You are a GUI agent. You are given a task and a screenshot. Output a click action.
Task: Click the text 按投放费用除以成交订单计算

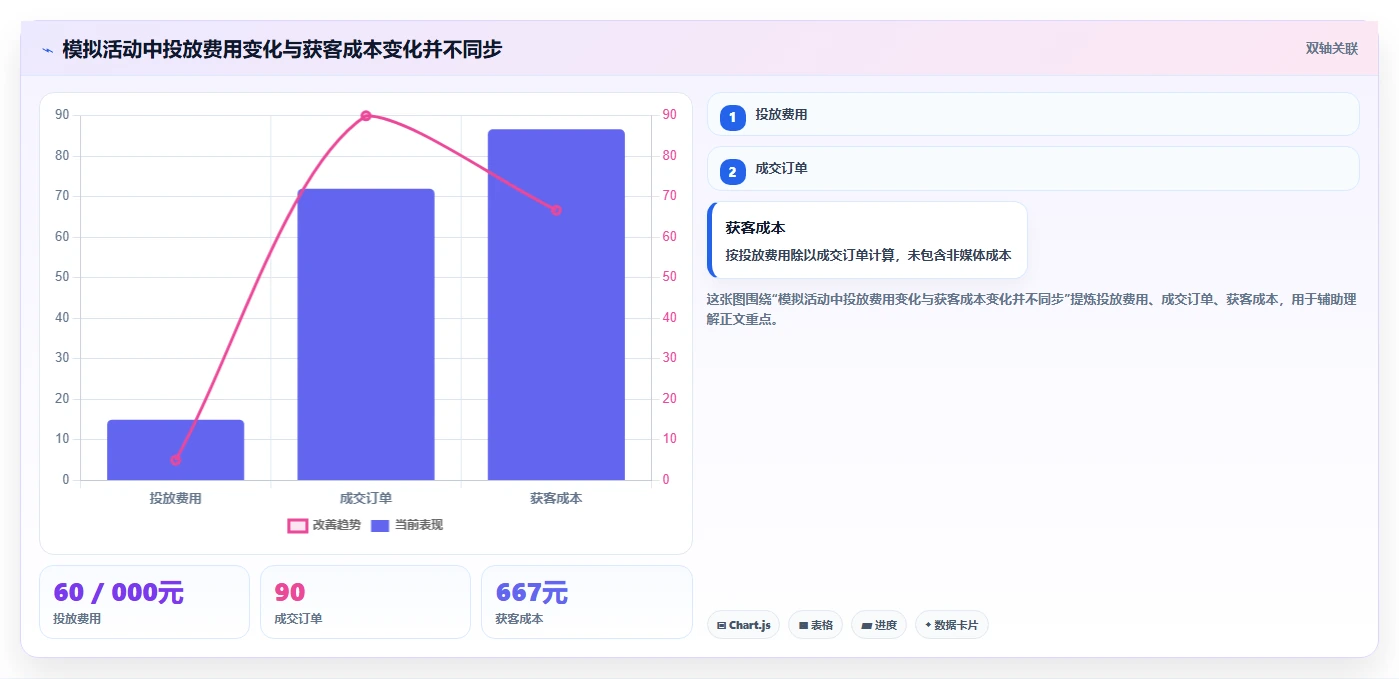(813, 255)
